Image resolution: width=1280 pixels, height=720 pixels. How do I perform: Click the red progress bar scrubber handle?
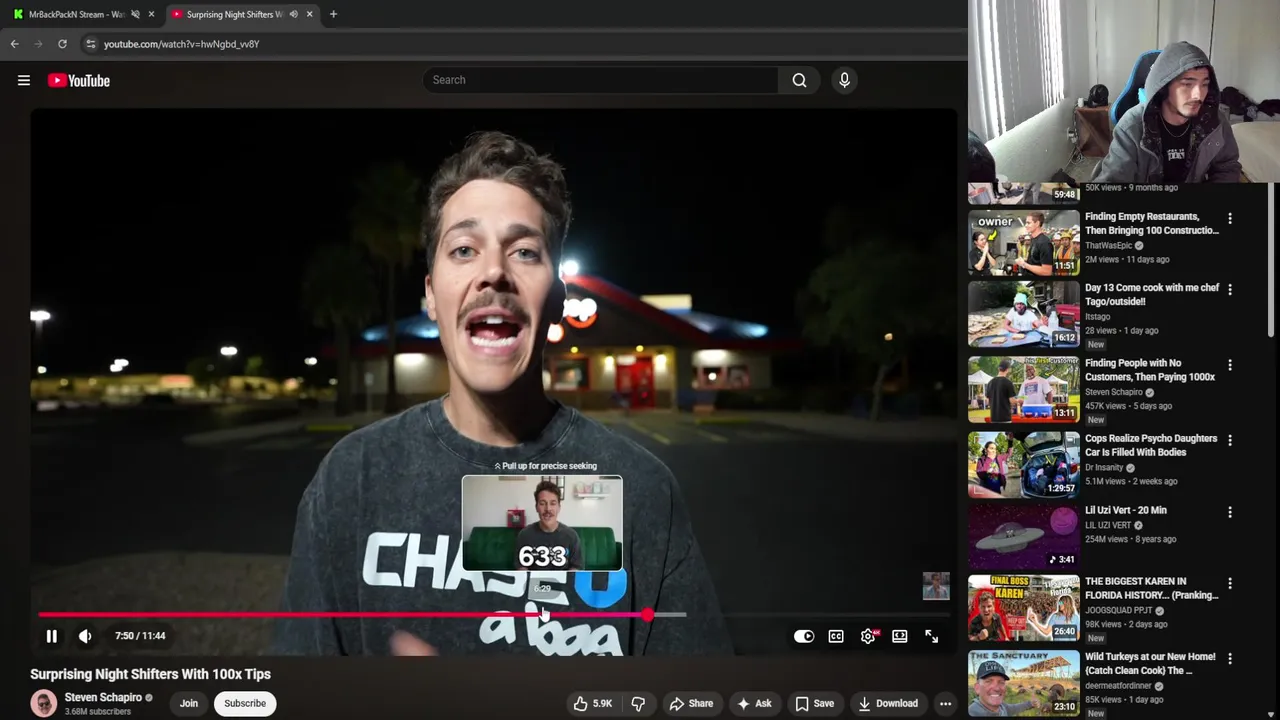click(648, 615)
